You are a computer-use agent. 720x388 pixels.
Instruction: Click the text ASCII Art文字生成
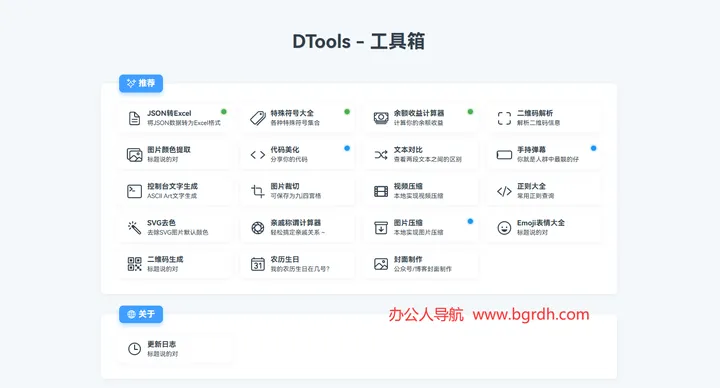click(172, 196)
